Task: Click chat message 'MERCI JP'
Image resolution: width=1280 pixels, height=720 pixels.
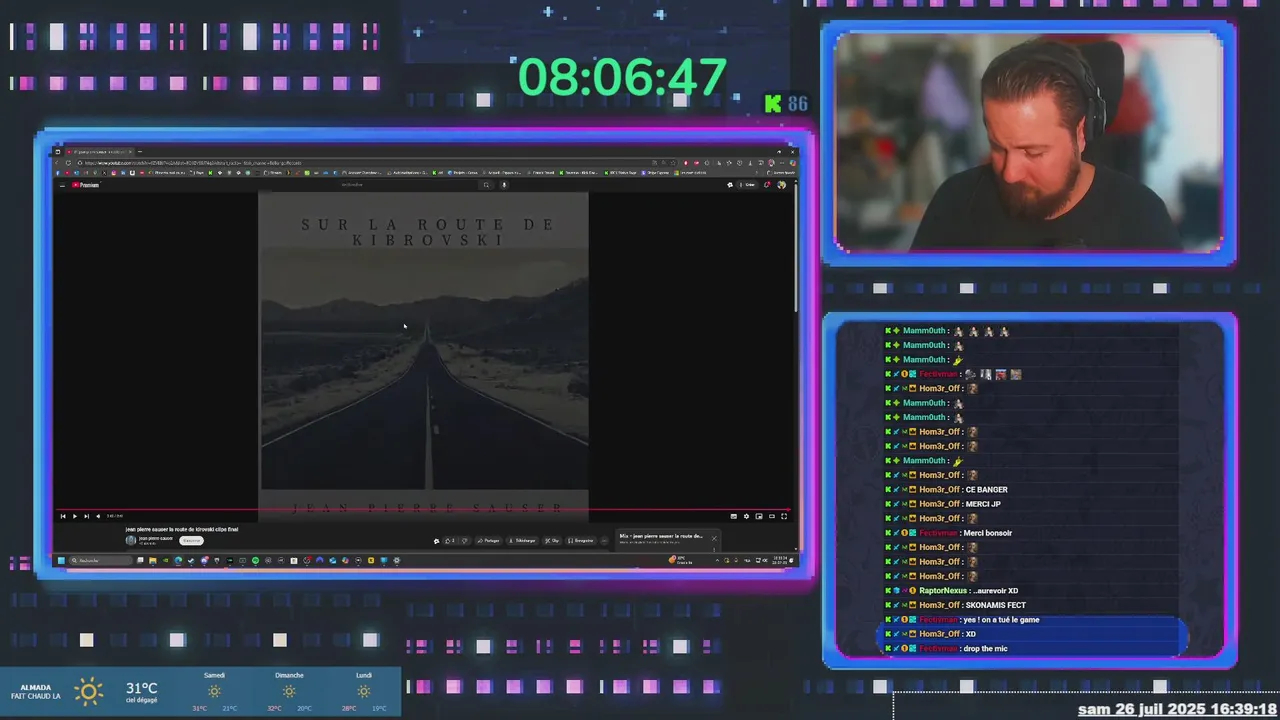Action: click(983, 504)
